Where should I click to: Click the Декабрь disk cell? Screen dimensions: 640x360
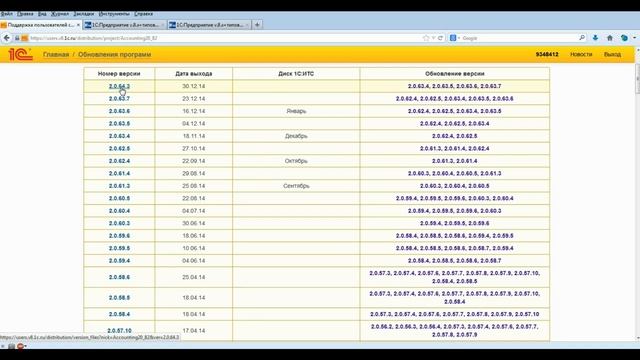(296, 136)
